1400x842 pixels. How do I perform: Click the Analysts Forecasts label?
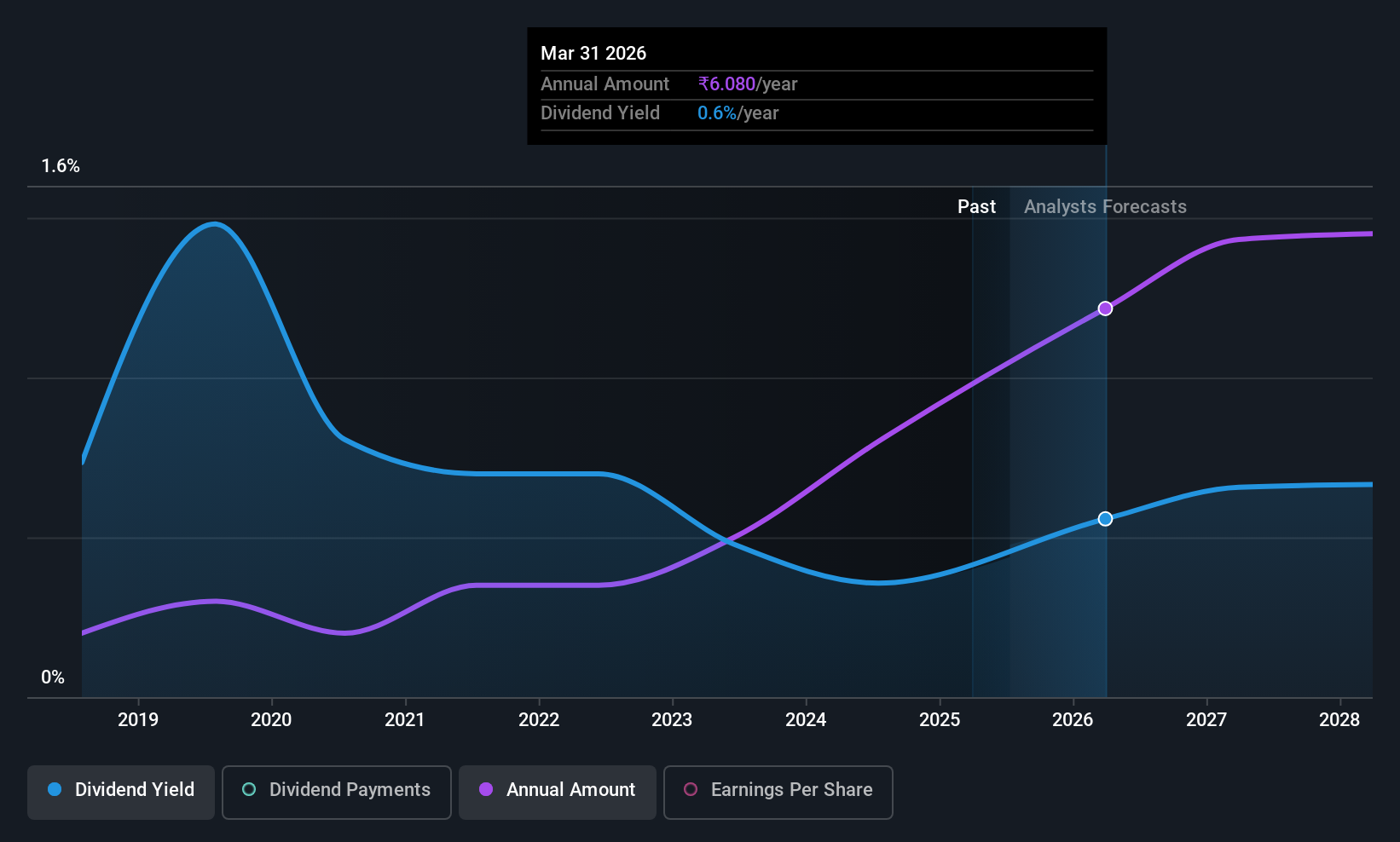click(1105, 207)
